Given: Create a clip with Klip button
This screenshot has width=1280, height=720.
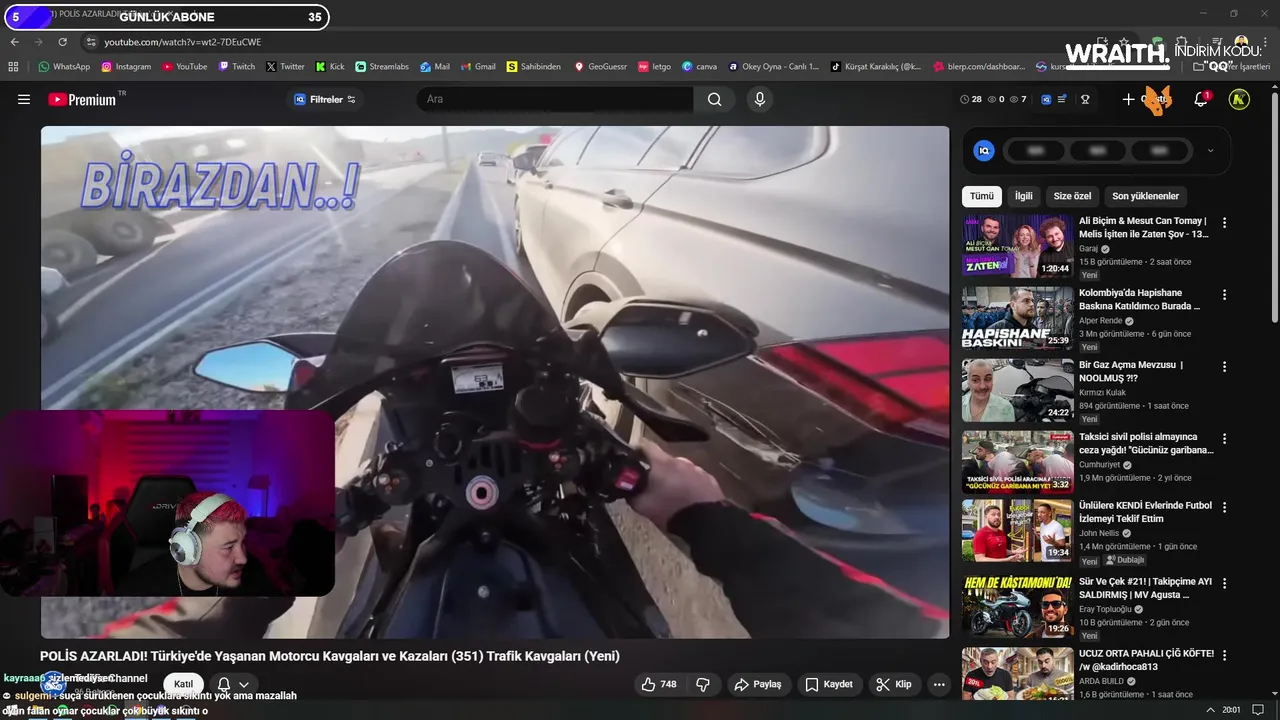Looking at the screenshot, I should (x=894, y=684).
